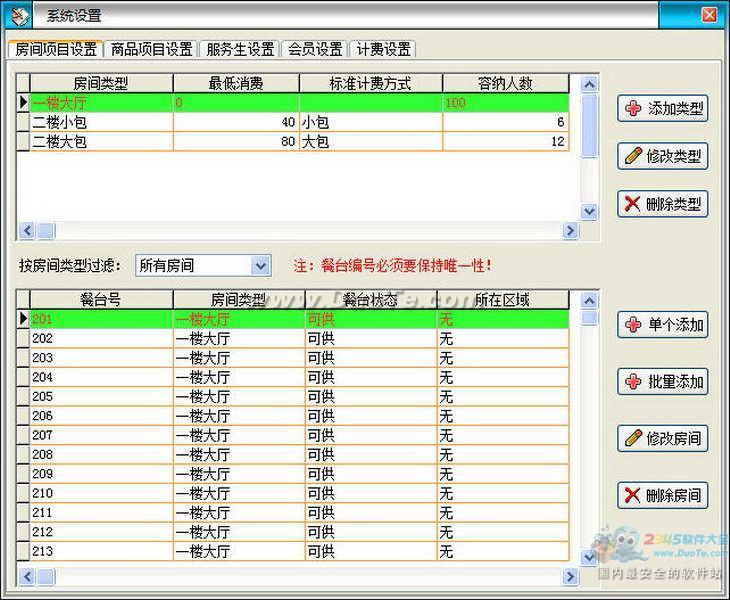
Task: Click the pencil icon on 修改房间
Action: click(x=633, y=438)
